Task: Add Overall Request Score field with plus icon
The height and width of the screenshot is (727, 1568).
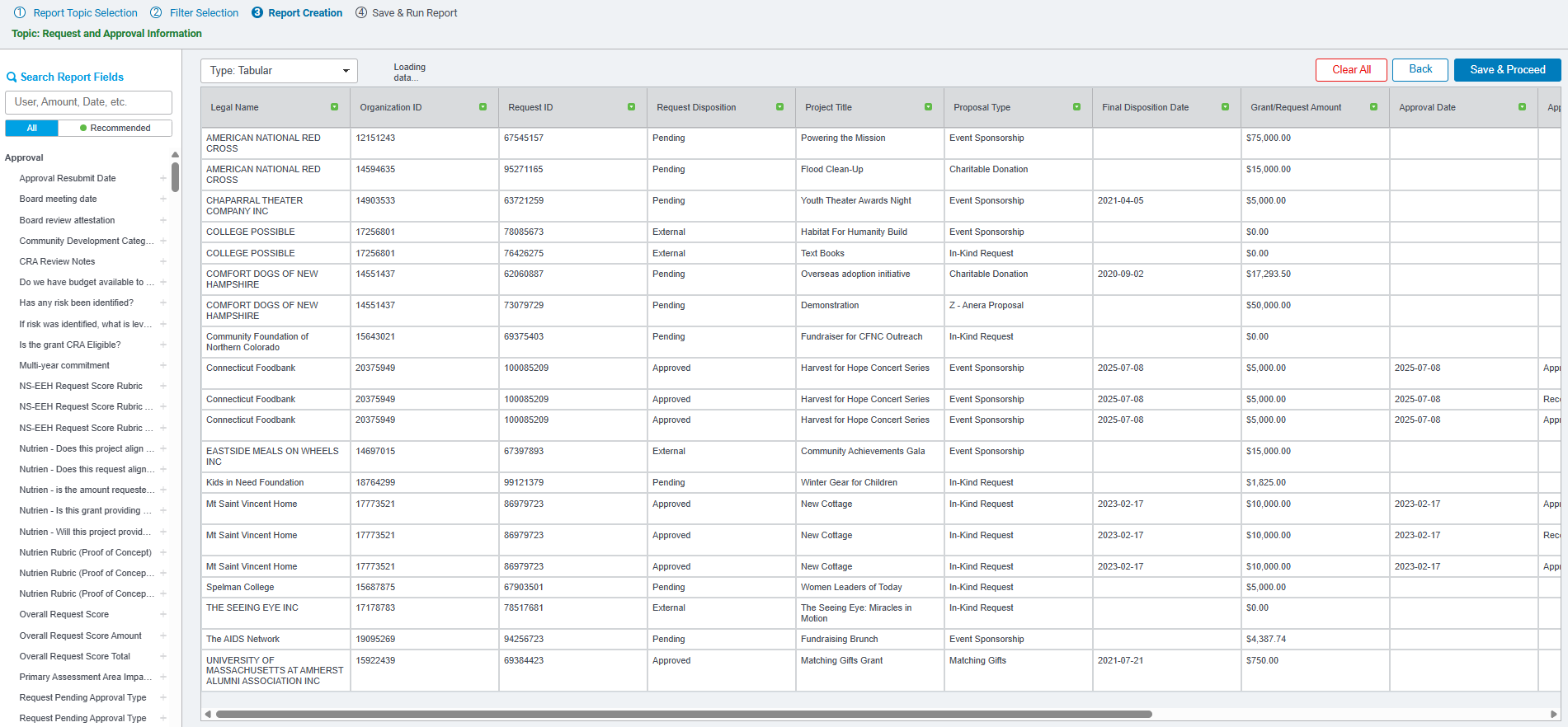Action: [x=162, y=614]
